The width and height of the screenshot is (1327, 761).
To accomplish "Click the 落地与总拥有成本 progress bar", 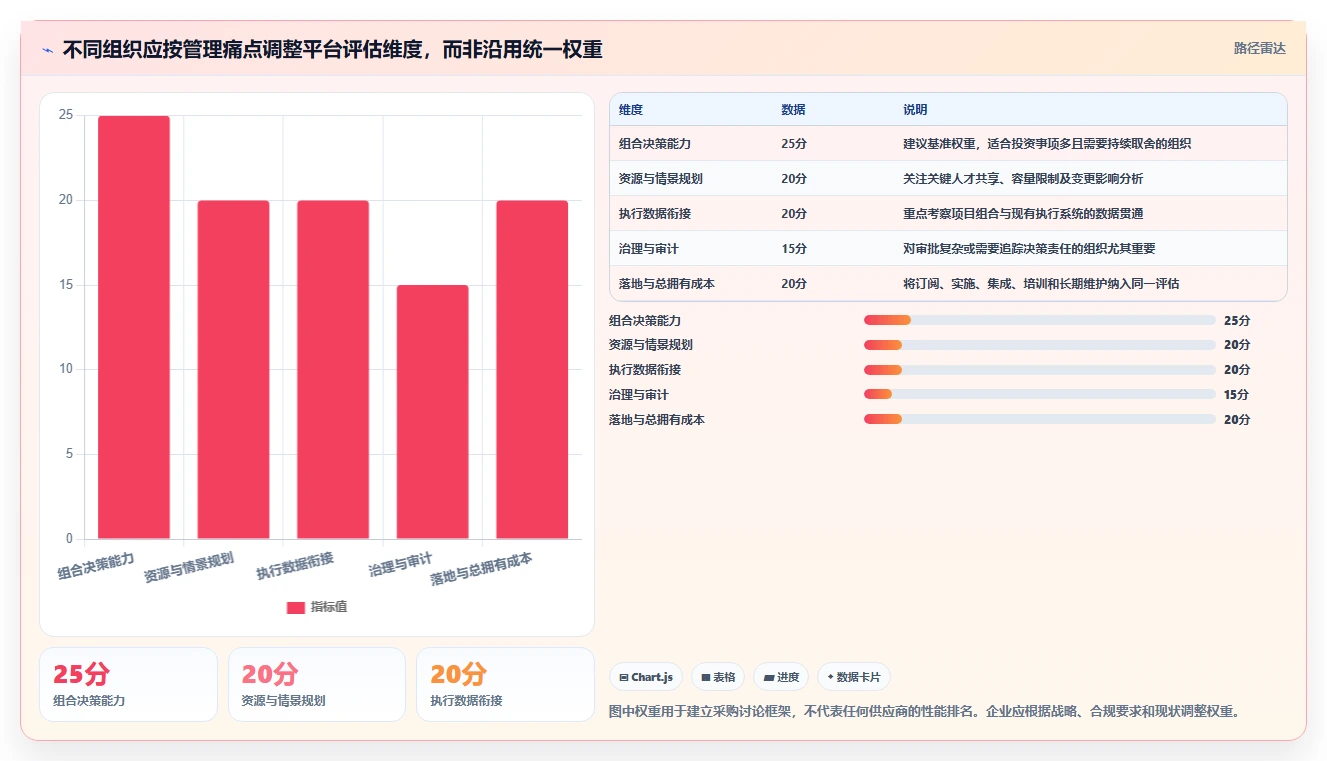I will 1040,420.
